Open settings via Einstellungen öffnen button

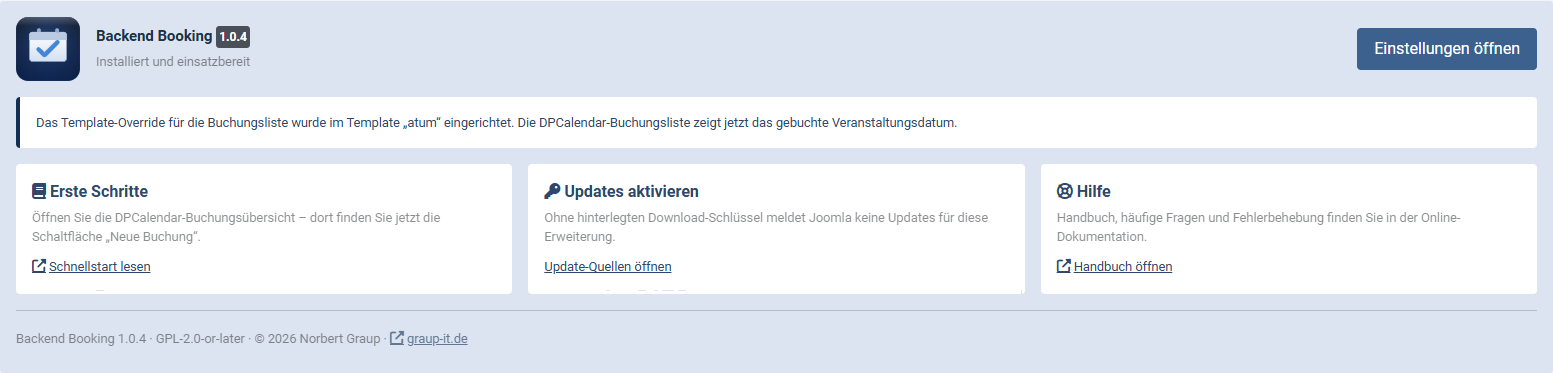click(1447, 49)
